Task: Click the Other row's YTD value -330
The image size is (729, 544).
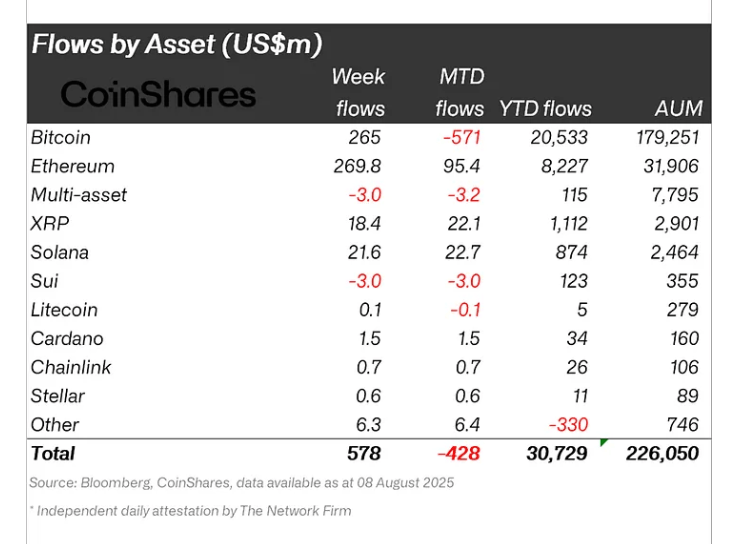Action: click(566, 424)
